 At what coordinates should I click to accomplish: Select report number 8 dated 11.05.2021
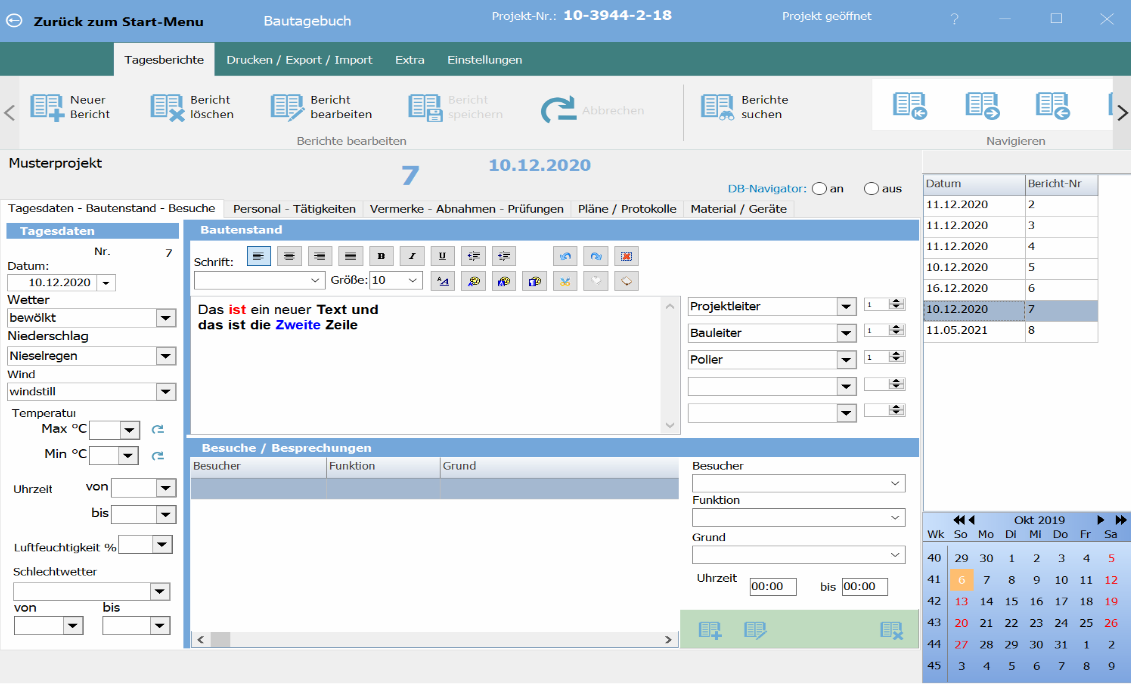[1010, 330]
